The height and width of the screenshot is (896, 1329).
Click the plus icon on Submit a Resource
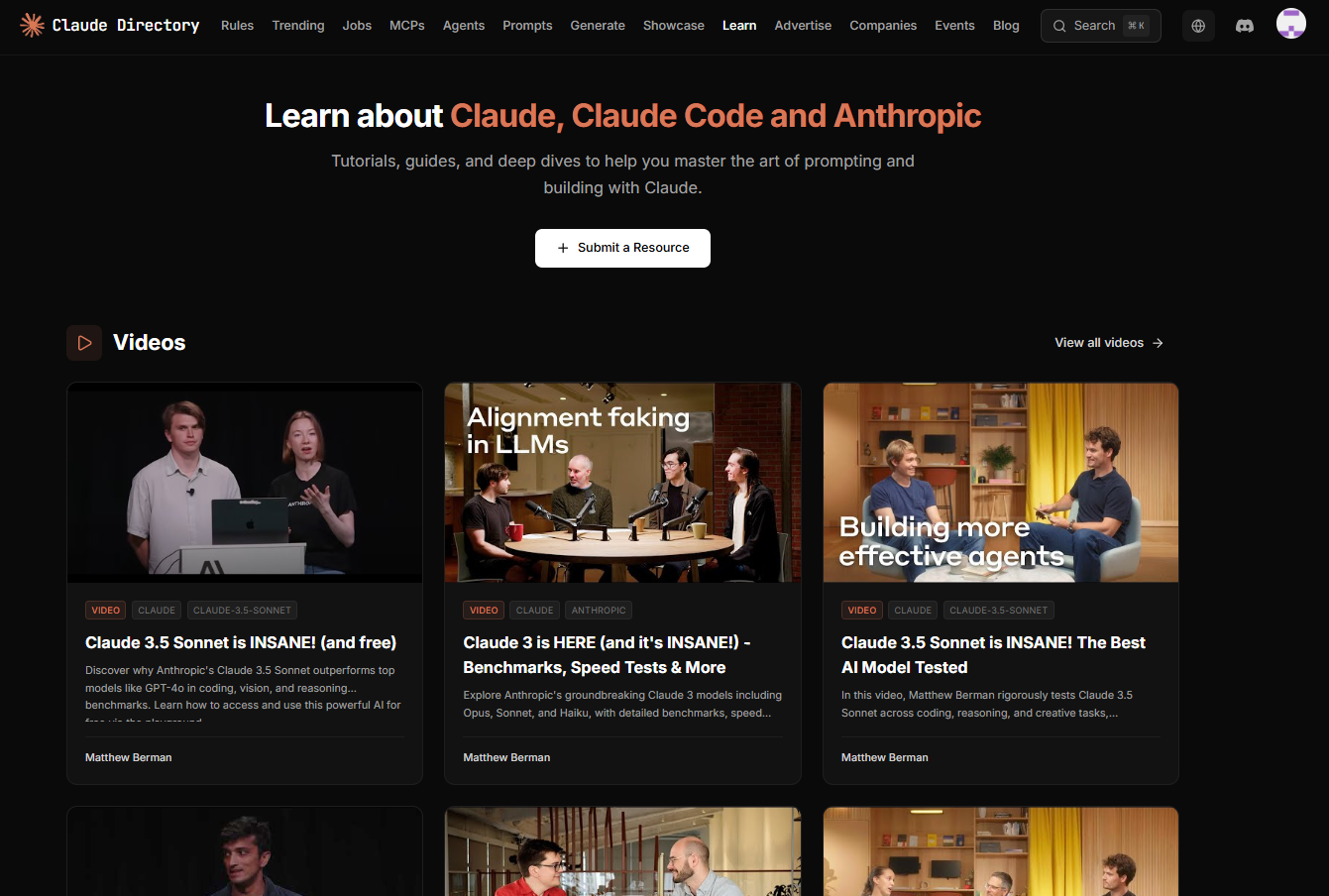pyautogui.click(x=563, y=248)
